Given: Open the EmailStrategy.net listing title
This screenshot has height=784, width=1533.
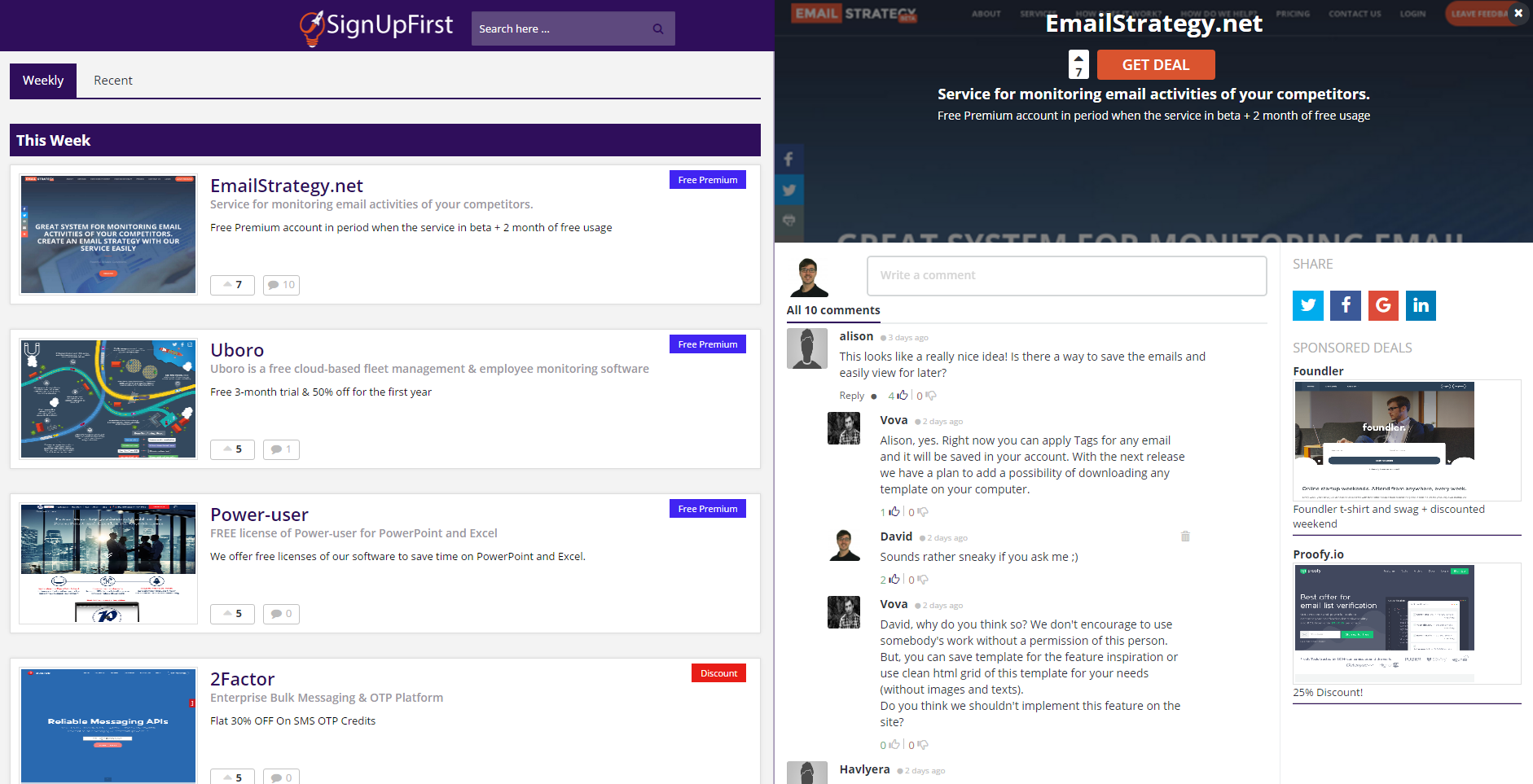Looking at the screenshot, I should coord(287,186).
